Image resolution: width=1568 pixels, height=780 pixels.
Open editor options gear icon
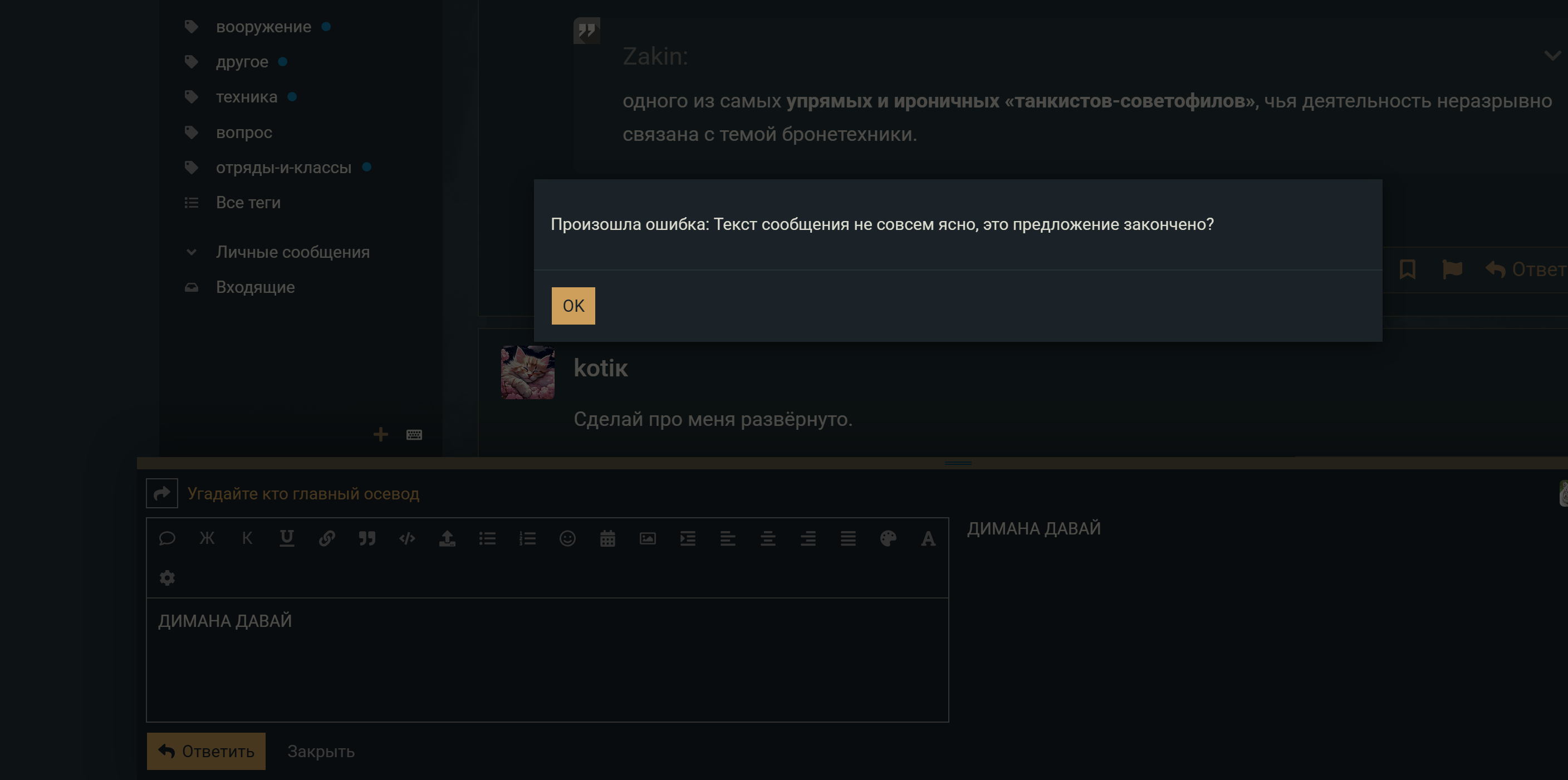click(x=168, y=578)
